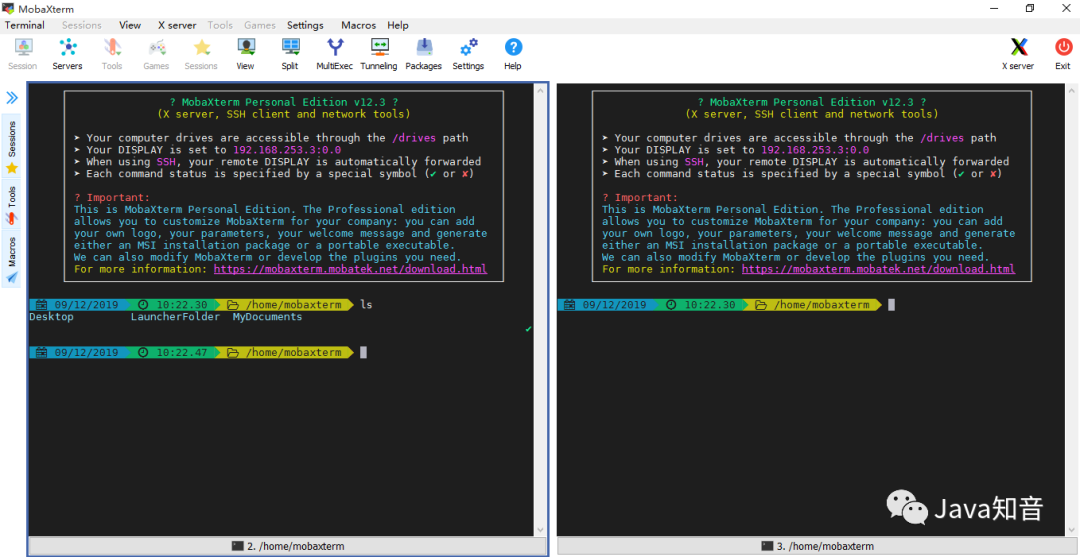Open the Games toolbar icon
The width and height of the screenshot is (1080, 557).
point(156,54)
